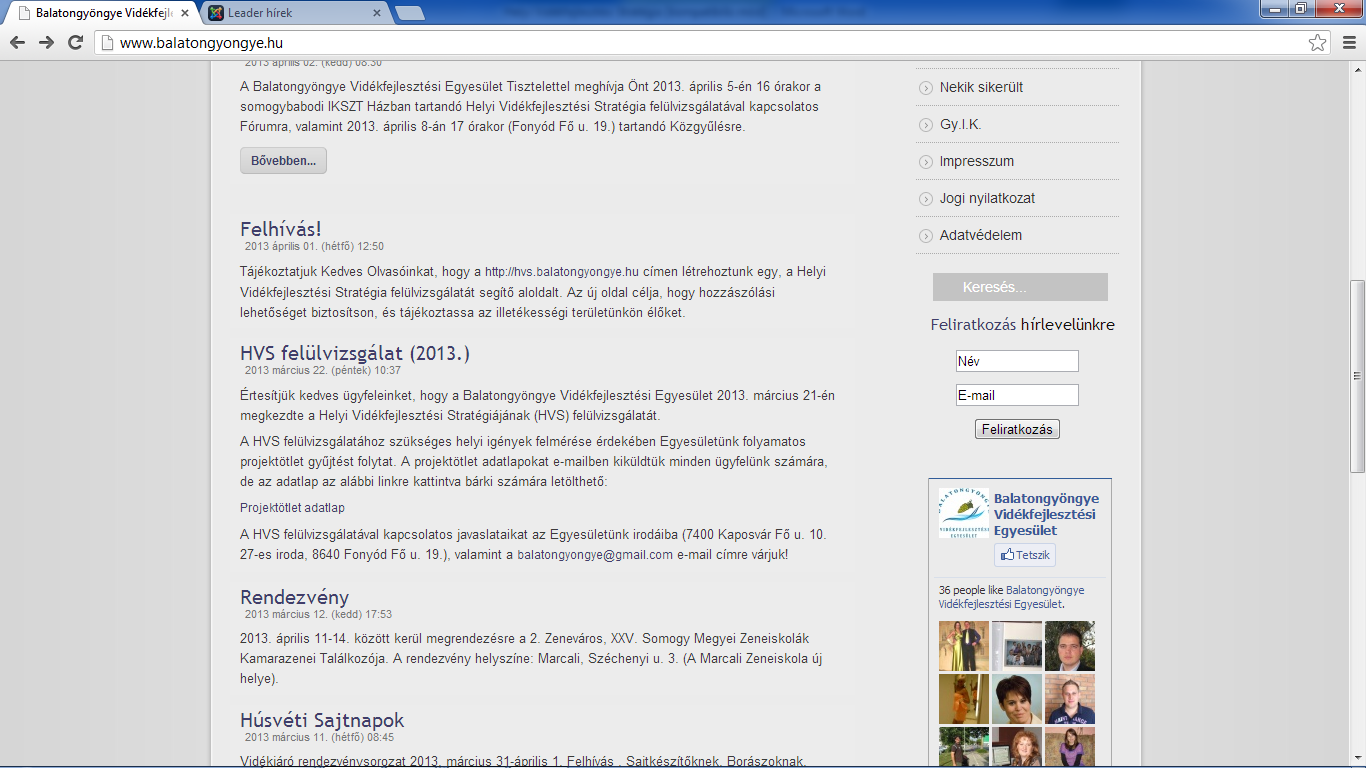Image resolution: width=1366 pixels, height=768 pixels.
Task: Open the HVS felülvizsgálat (2013.) heading
Action: 355,353
